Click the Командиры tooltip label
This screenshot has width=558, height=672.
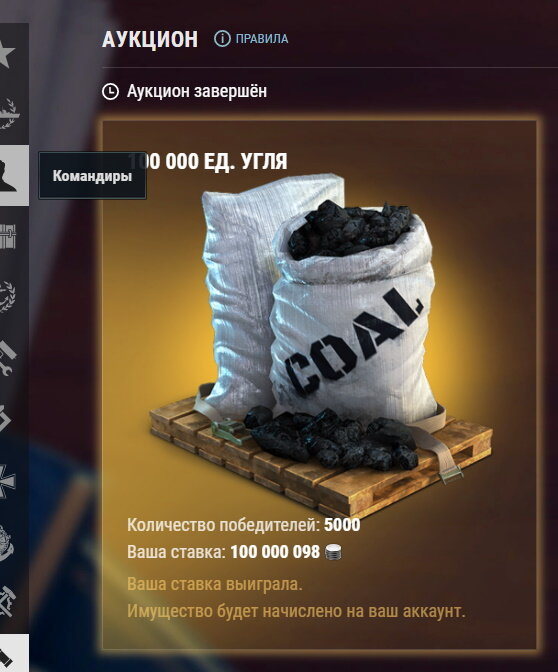tap(92, 176)
